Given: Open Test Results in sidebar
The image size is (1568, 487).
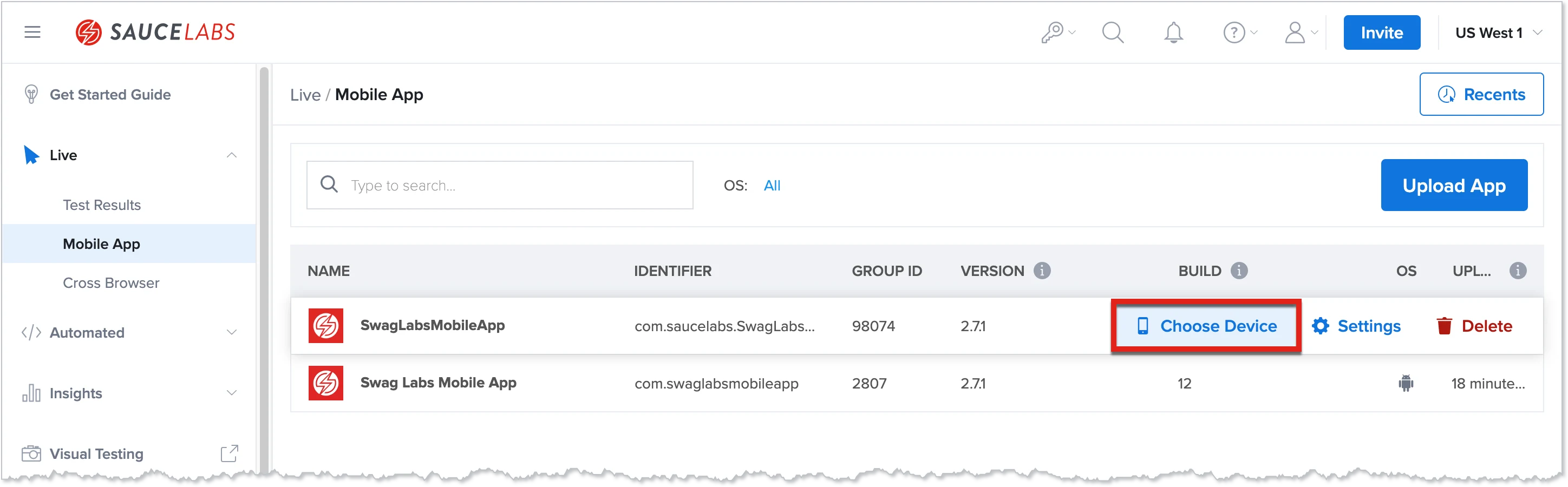Looking at the screenshot, I should click(102, 205).
